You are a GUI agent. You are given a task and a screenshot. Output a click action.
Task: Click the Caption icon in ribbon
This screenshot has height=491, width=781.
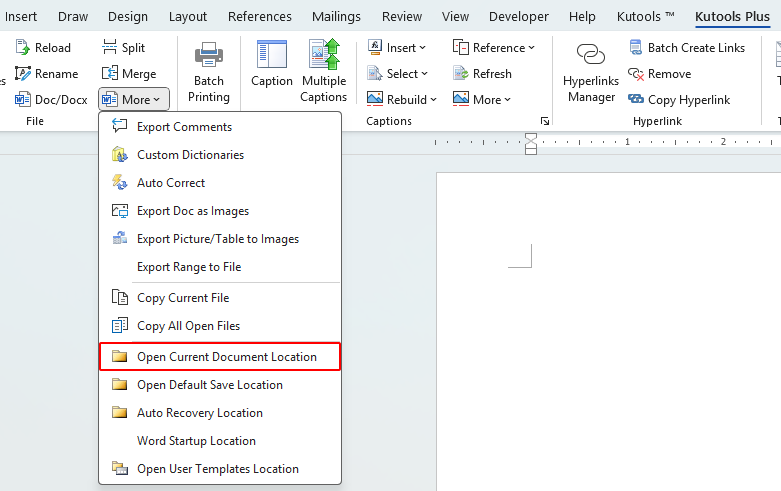tap(271, 55)
